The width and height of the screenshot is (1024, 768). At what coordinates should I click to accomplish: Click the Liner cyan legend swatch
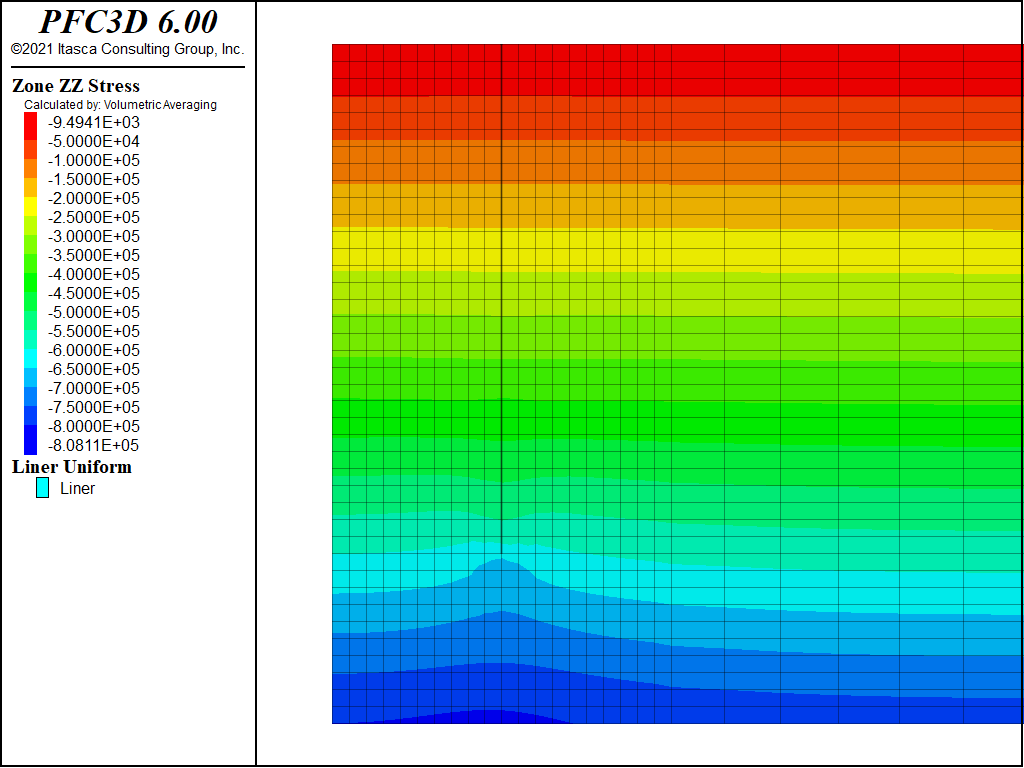point(42,488)
